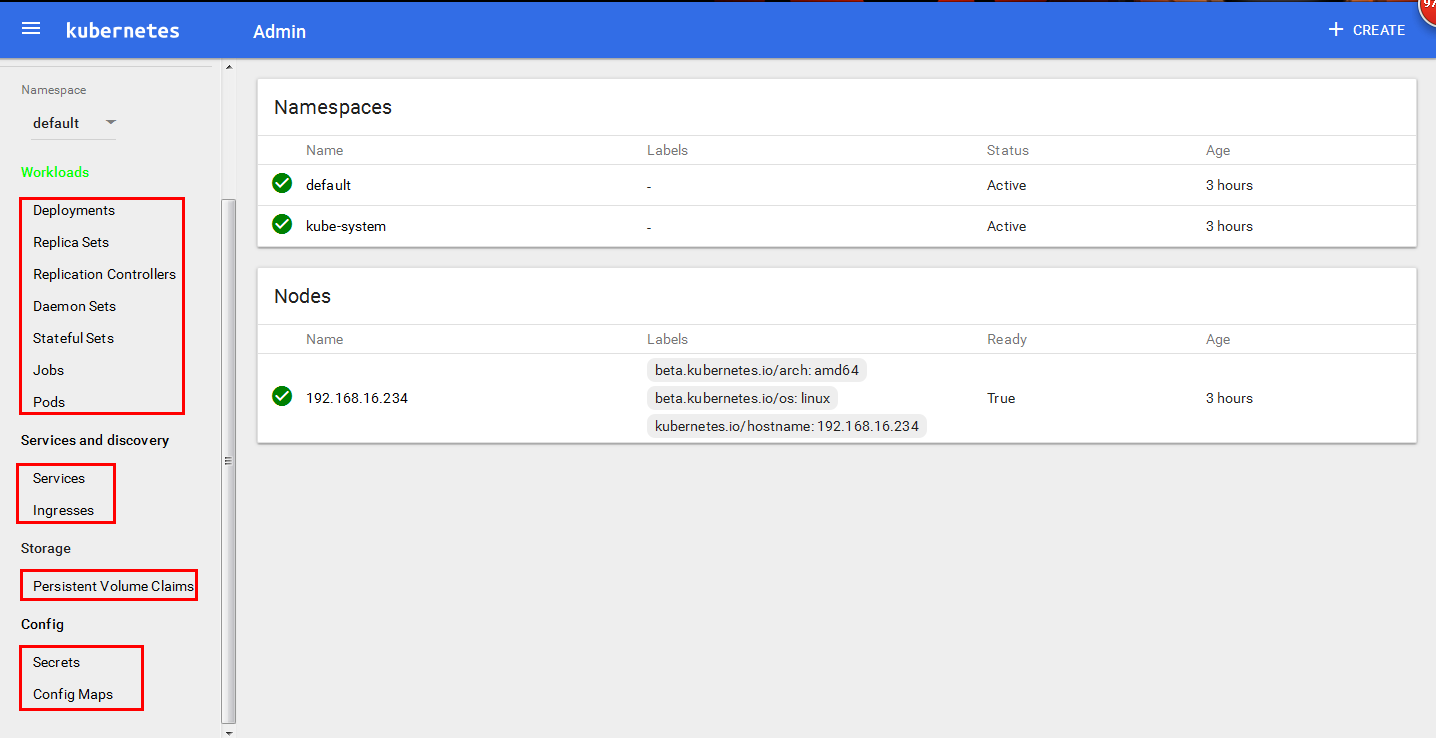Click the Storage heading

tap(46, 548)
